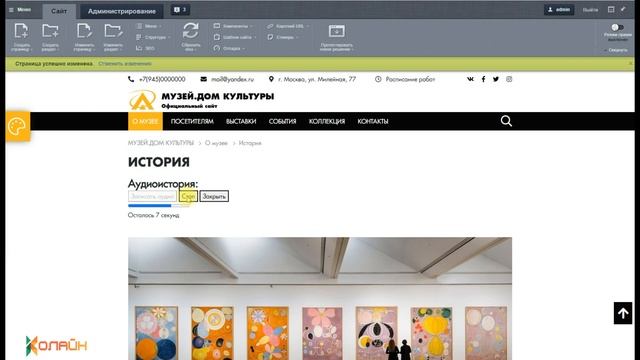640x360 pixels.
Task: Open the О МУЗЕЕ nav item
Action: 145,121
